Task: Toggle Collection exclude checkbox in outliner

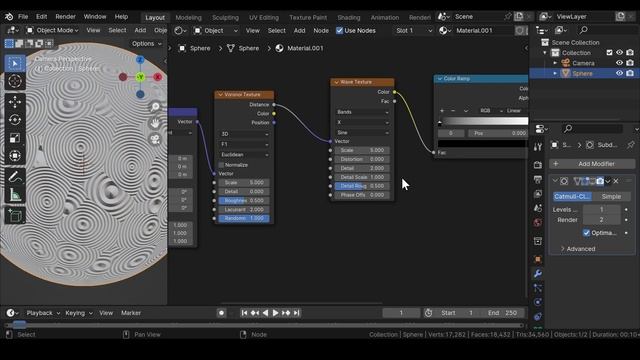Action: click(x=609, y=53)
